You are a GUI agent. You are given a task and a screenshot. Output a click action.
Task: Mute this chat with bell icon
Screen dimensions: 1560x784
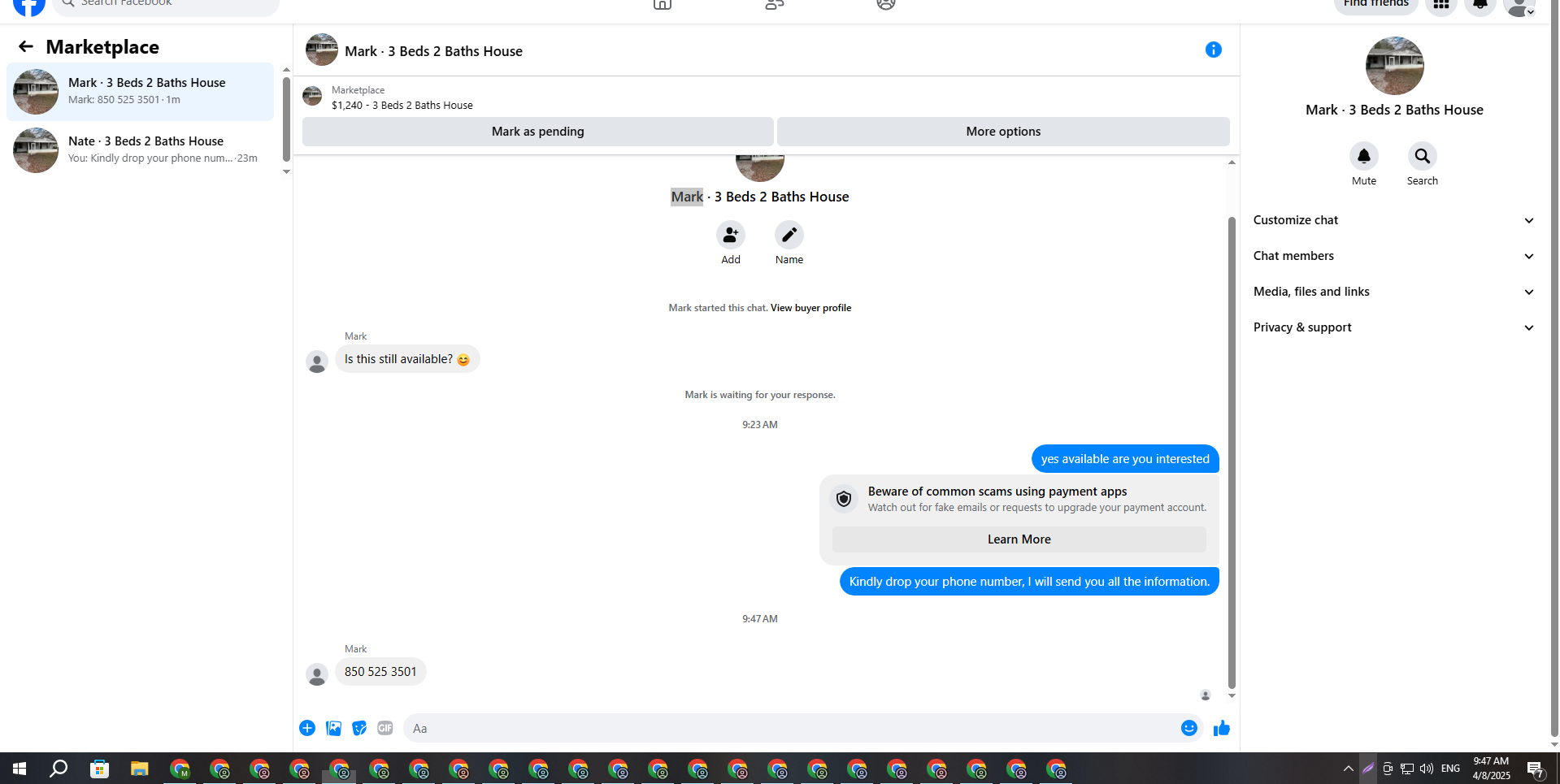[1363, 156]
